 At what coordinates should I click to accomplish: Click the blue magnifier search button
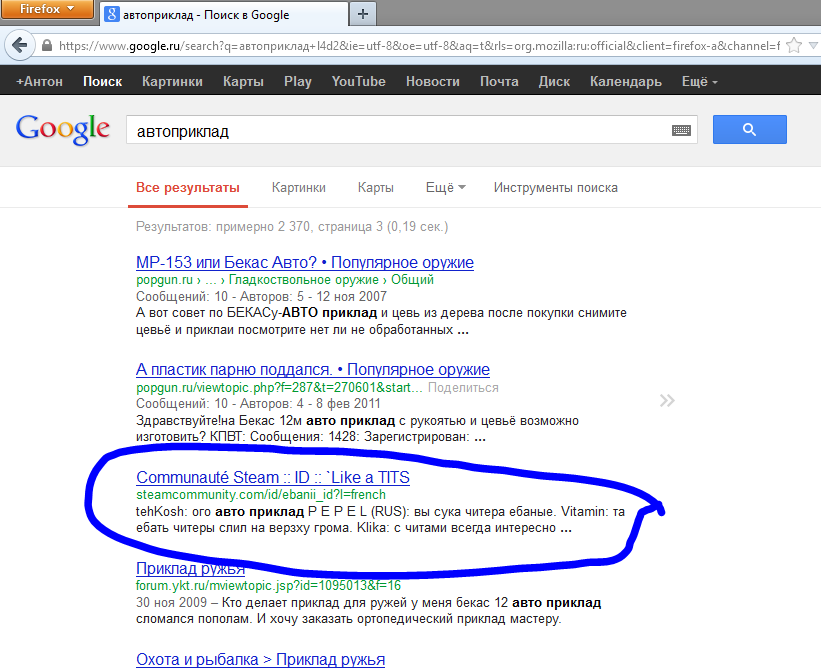(750, 129)
